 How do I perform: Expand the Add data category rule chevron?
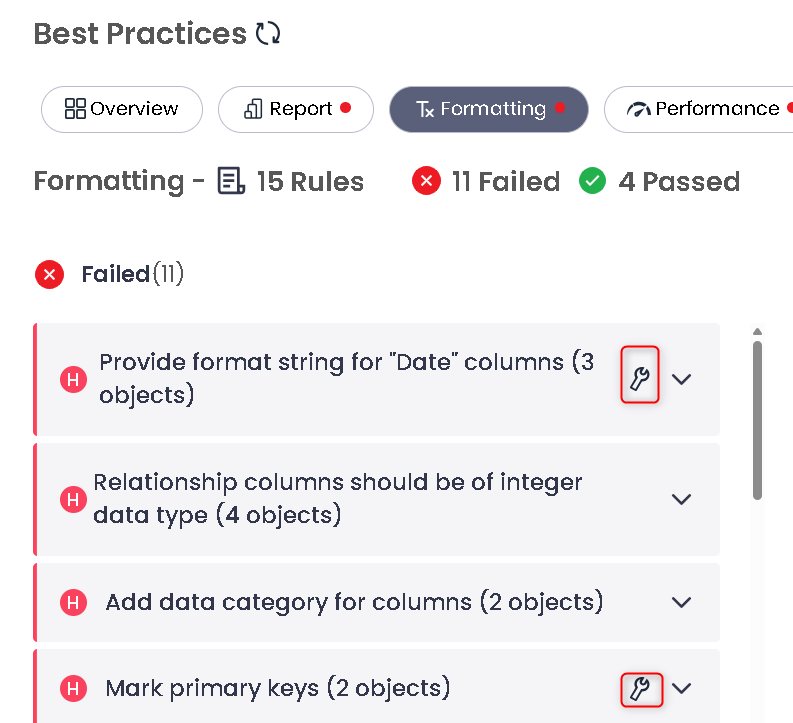click(x=682, y=602)
